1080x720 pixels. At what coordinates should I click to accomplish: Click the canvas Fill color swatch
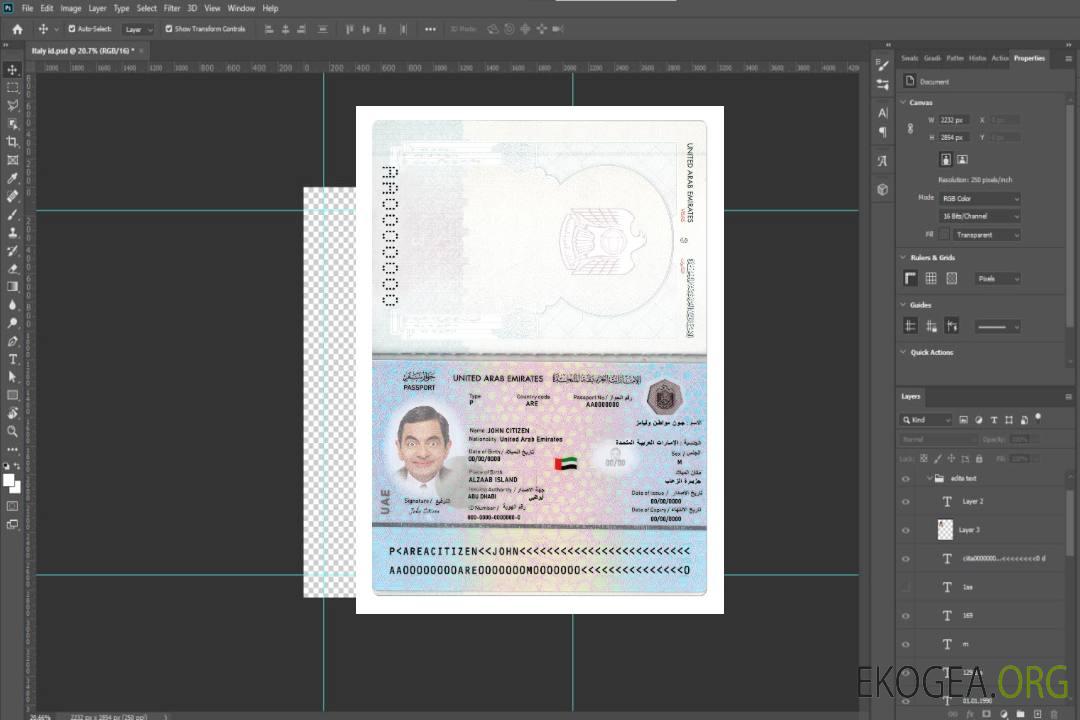pos(944,235)
